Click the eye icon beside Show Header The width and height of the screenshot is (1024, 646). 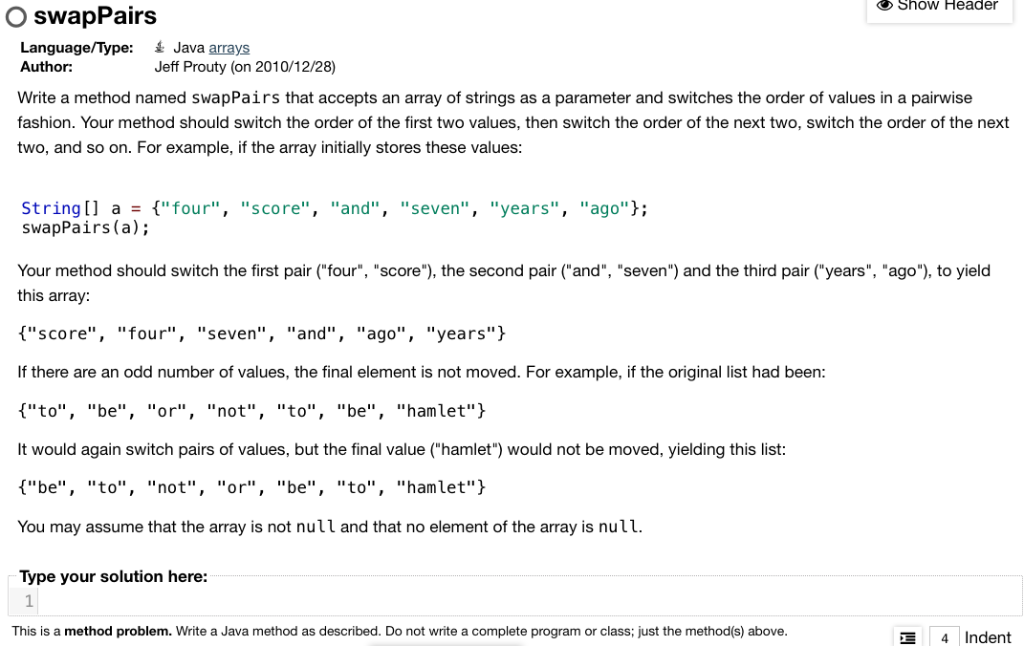click(x=884, y=6)
